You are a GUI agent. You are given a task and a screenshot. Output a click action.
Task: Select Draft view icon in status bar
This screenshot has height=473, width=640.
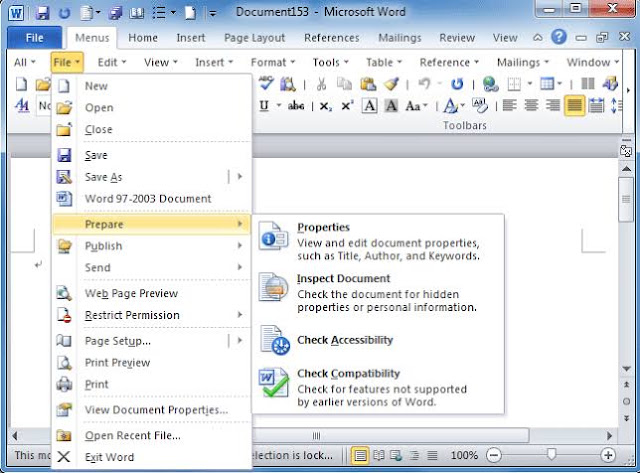(x=432, y=455)
